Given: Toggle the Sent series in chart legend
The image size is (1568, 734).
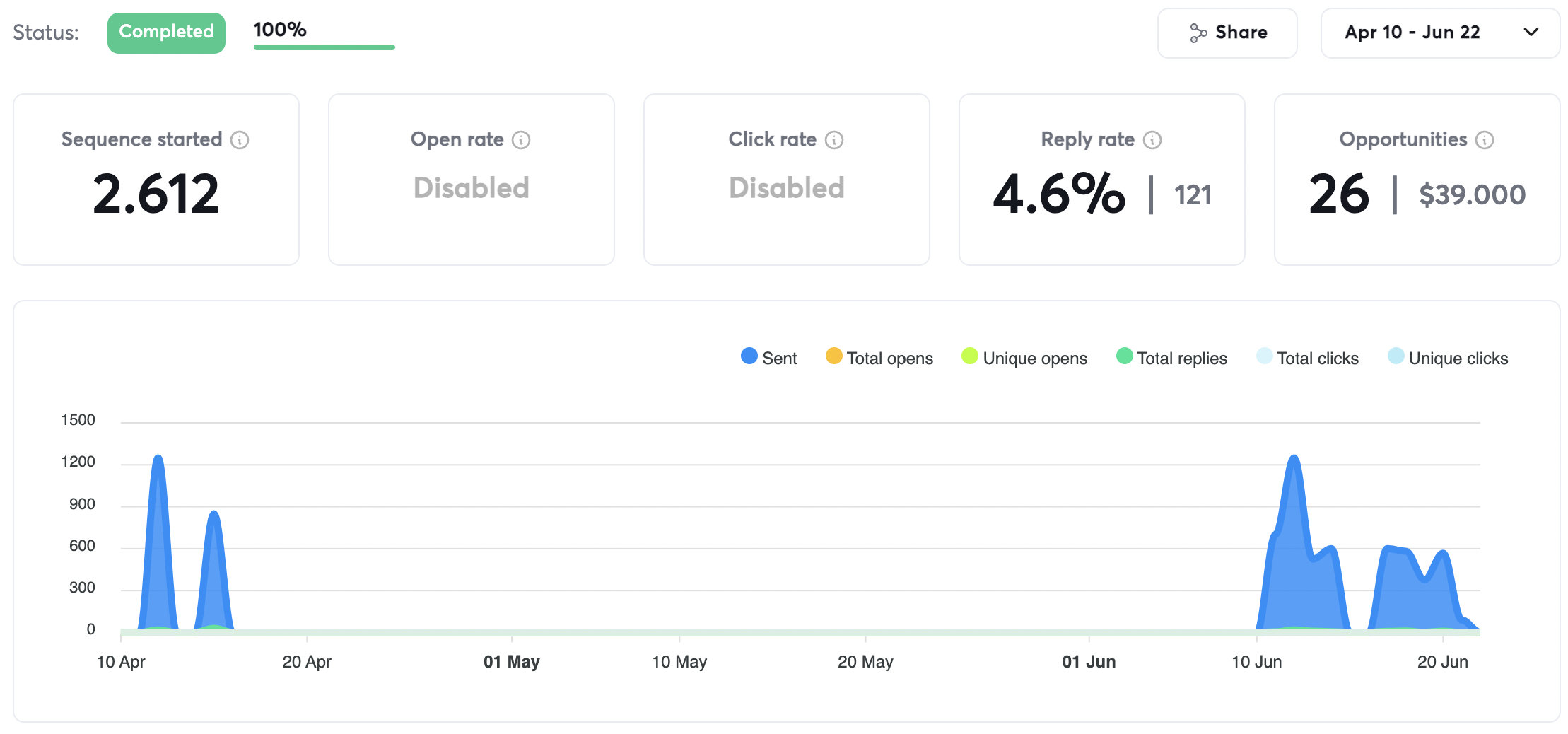Looking at the screenshot, I should tap(768, 358).
